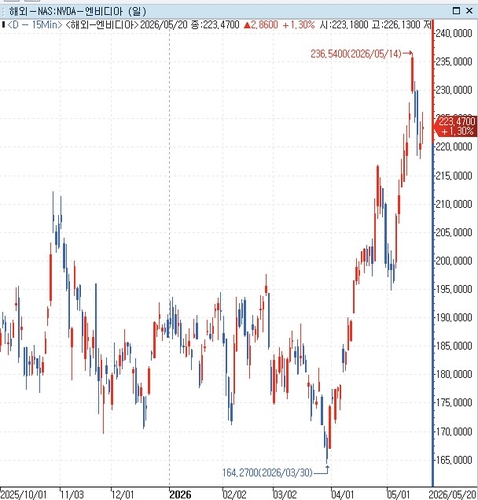Image resolution: width=478 pixels, height=500 pixels.
Task: Click the 200.0000 level on price axis
Action: click(x=454, y=261)
